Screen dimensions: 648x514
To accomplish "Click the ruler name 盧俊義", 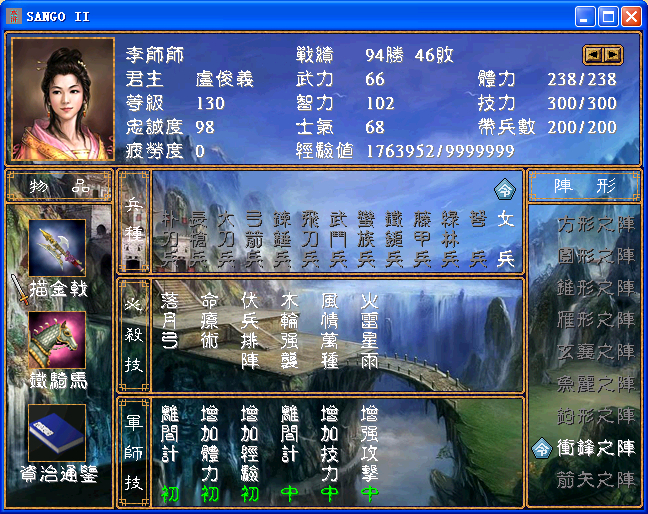I will tap(224, 79).
